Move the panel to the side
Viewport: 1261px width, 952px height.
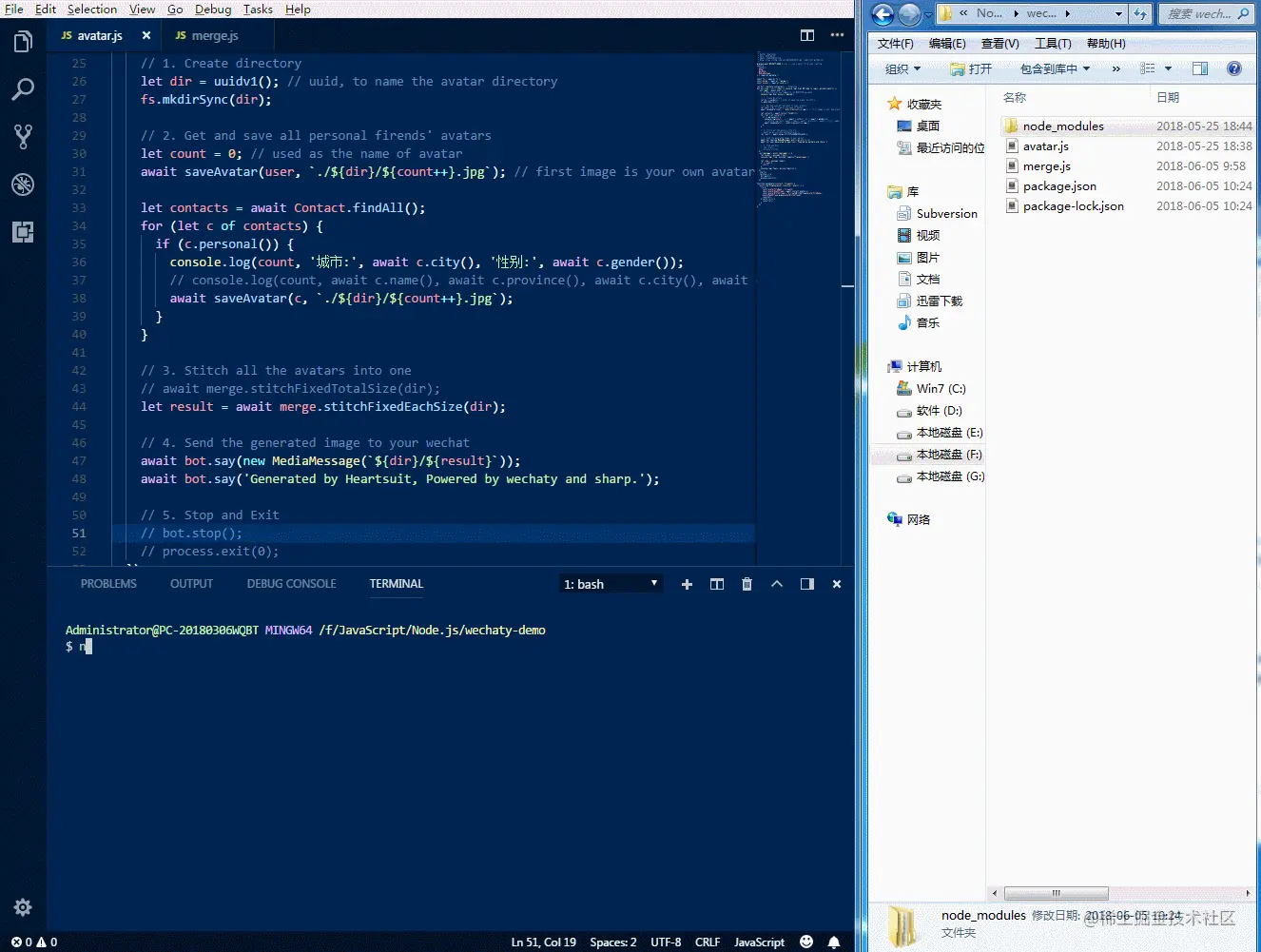[807, 584]
